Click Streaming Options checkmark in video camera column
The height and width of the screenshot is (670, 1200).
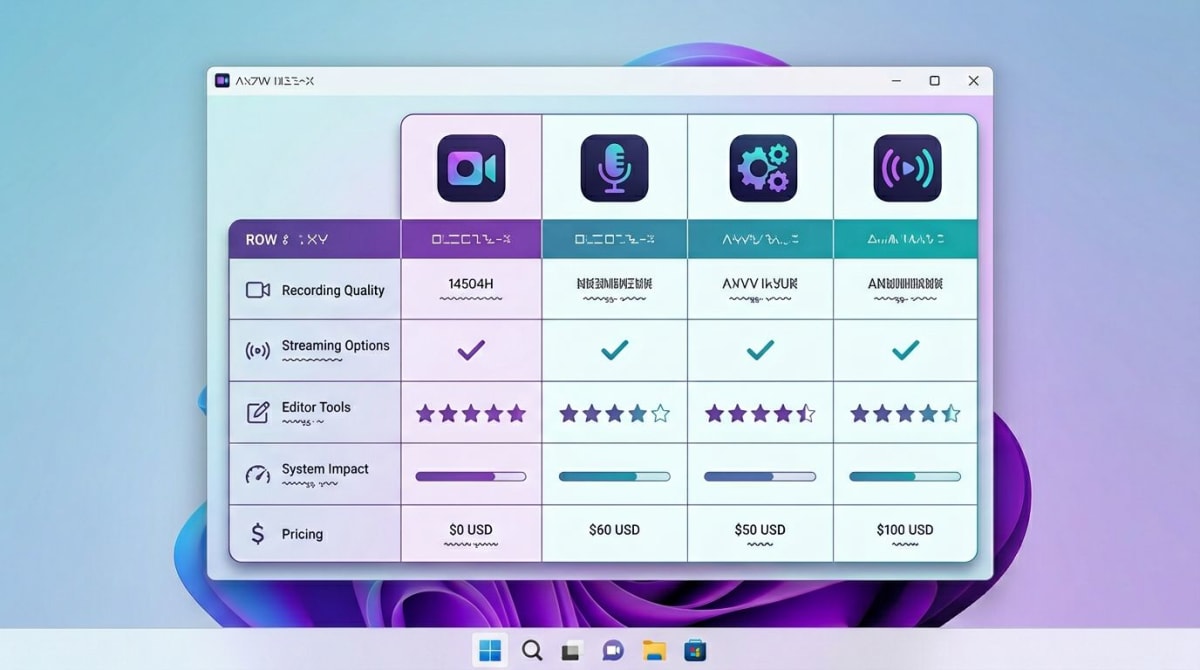point(471,350)
